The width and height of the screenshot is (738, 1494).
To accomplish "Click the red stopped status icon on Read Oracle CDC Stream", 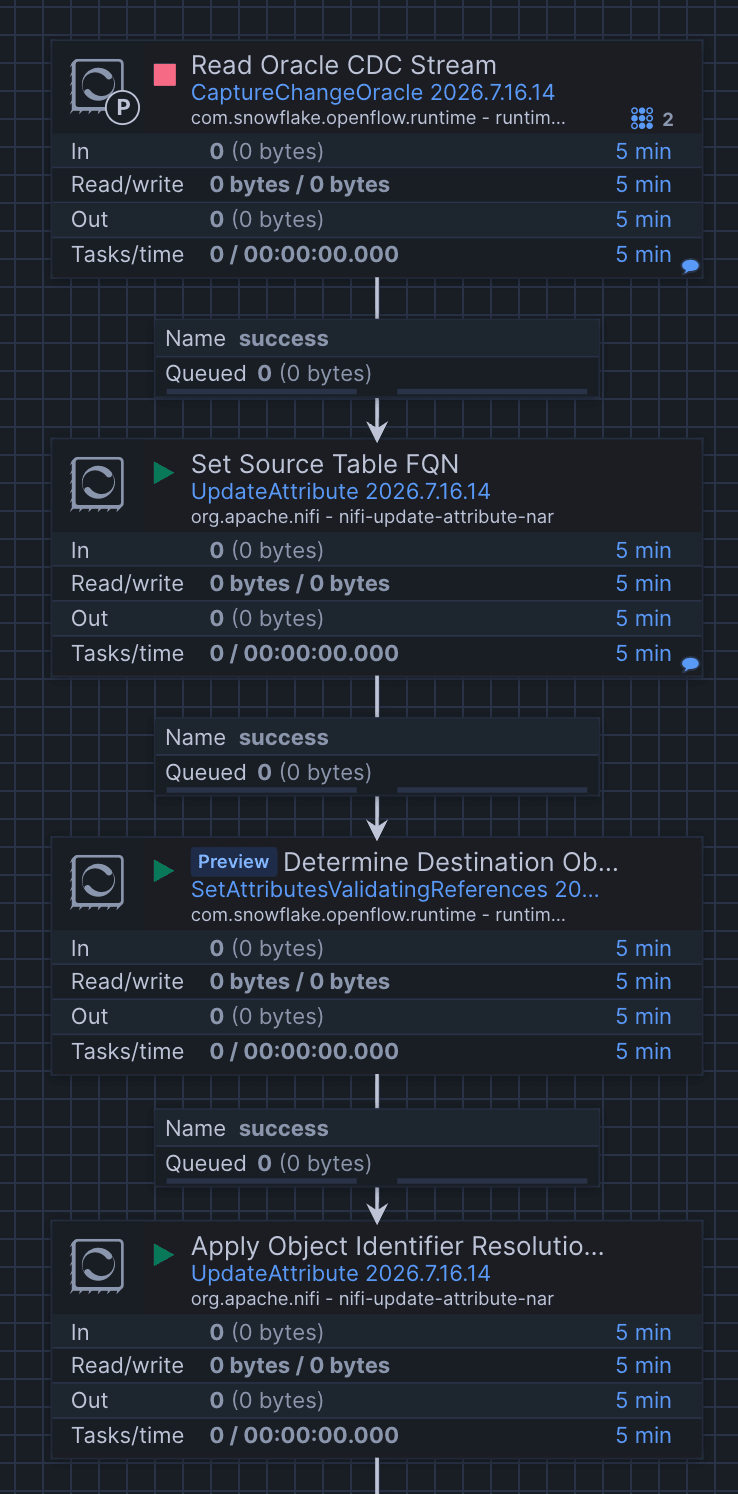I will [164, 74].
